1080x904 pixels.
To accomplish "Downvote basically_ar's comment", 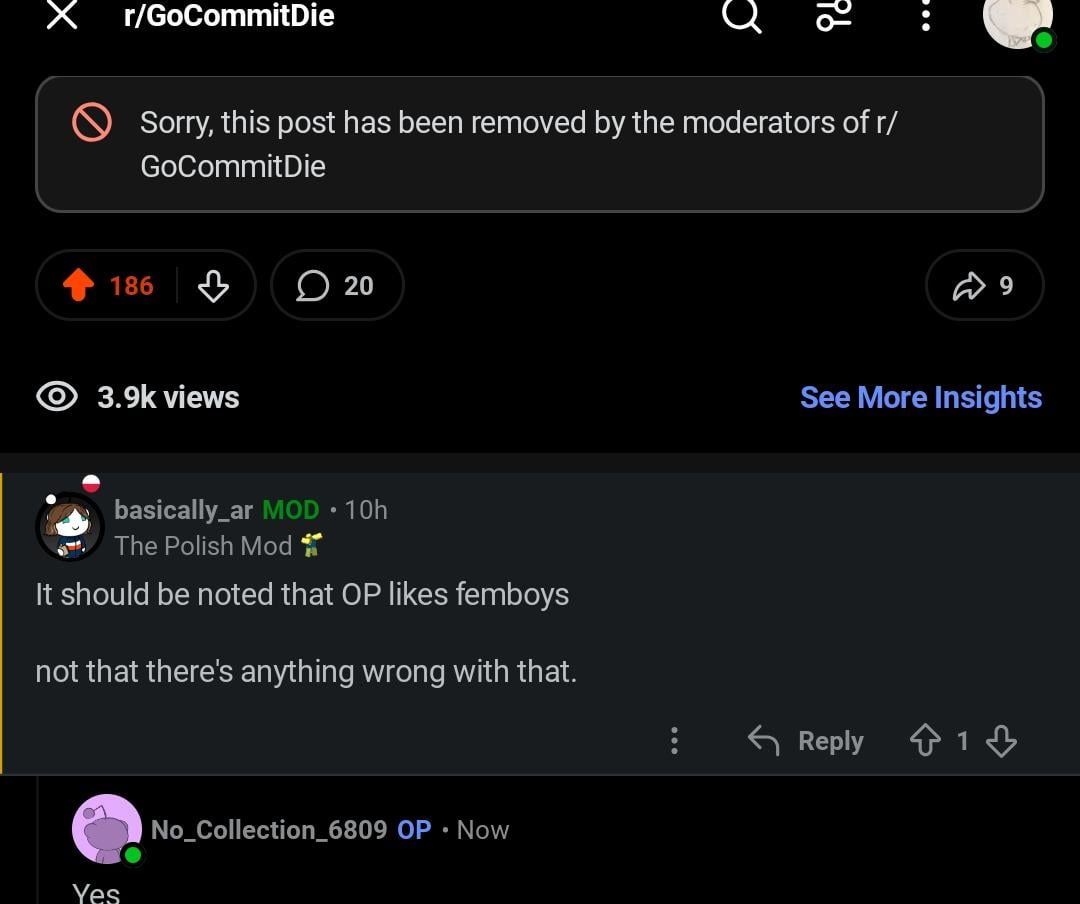I will [1001, 741].
